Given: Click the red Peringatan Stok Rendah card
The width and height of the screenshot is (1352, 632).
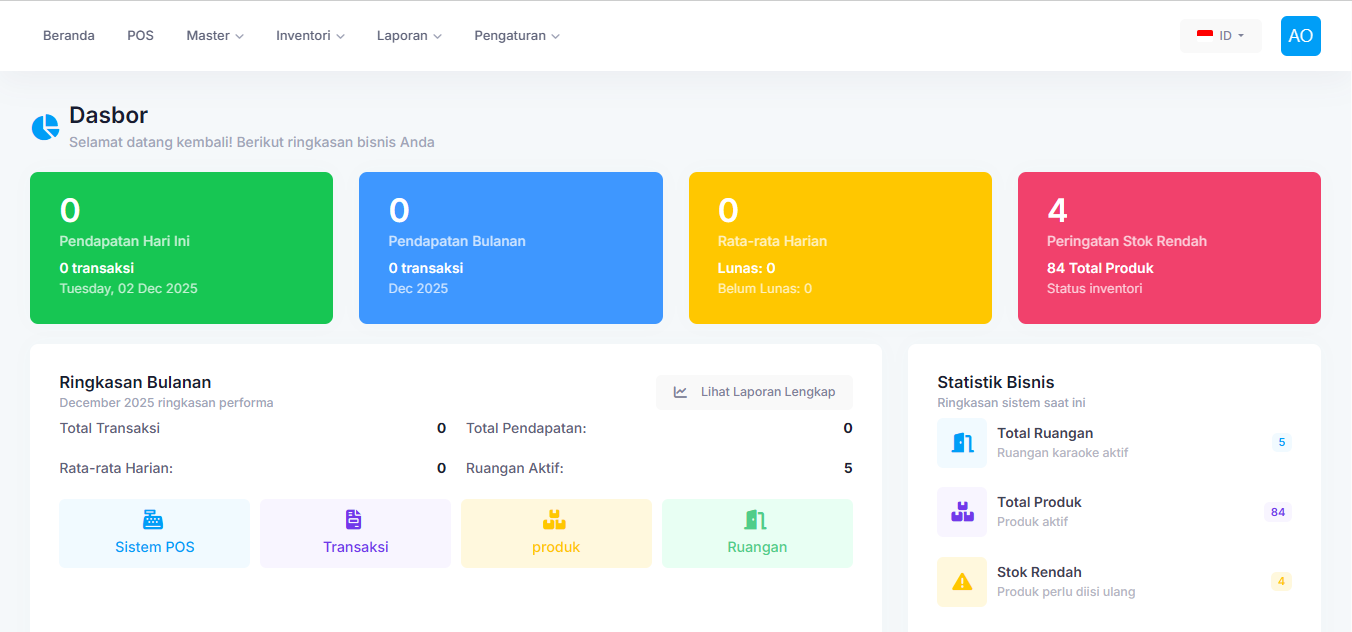Looking at the screenshot, I should pos(1169,248).
